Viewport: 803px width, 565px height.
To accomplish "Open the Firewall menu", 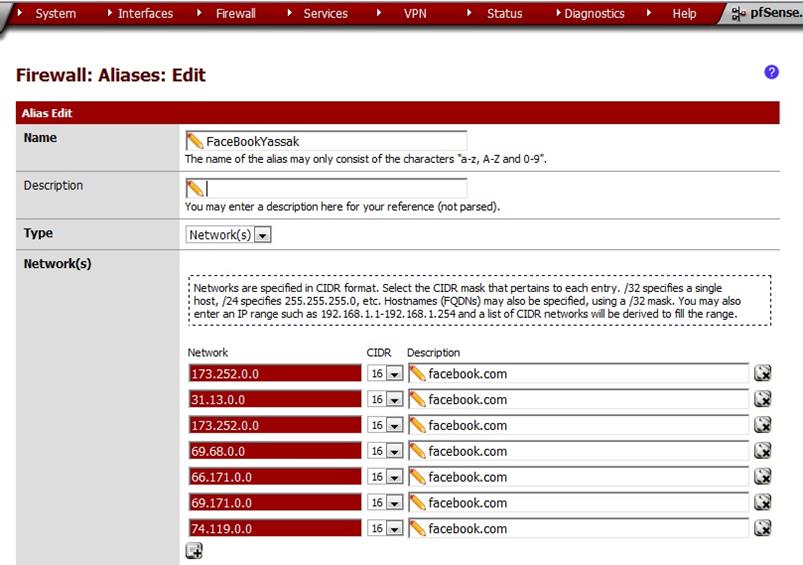I will tap(236, 13).
